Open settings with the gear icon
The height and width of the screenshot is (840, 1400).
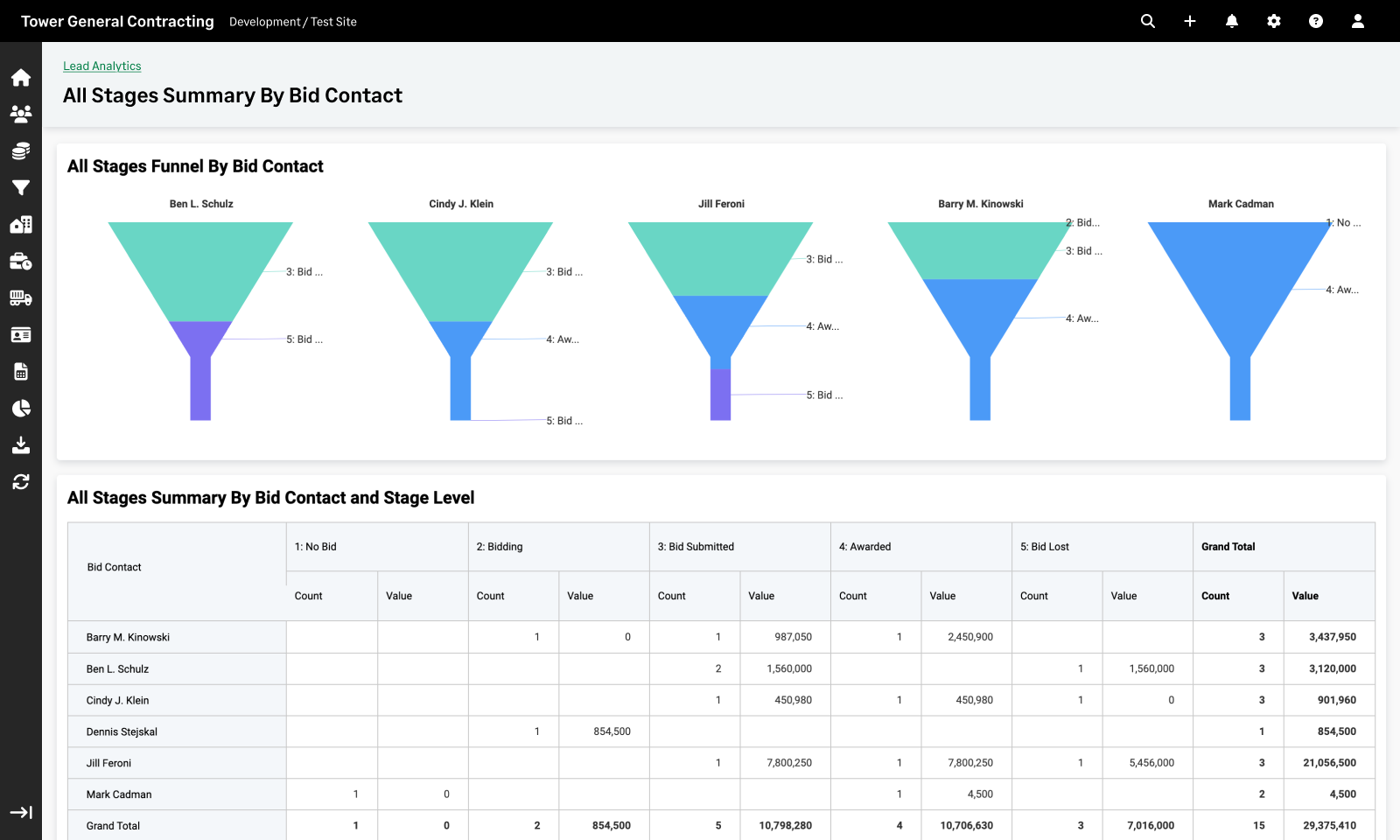1273,21
